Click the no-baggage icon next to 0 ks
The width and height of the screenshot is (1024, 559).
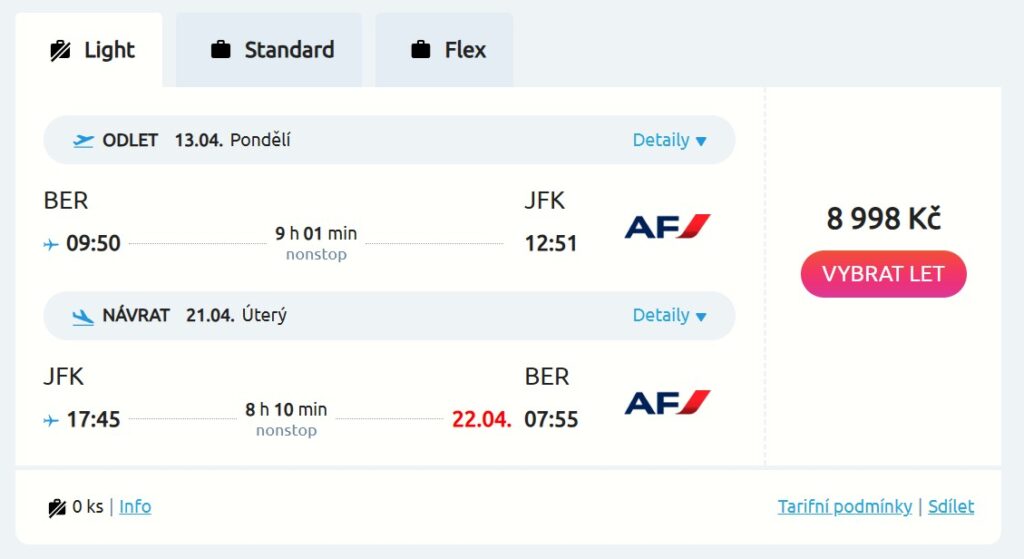tap(58, 508)
